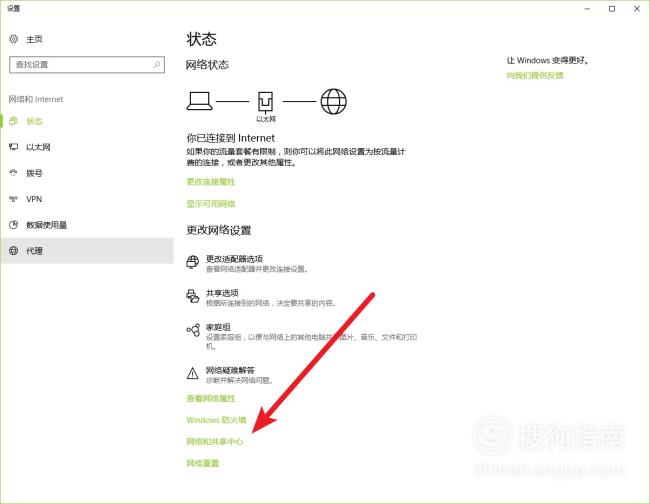Click the 数据使用量 pie chart icon

[14, 225]
